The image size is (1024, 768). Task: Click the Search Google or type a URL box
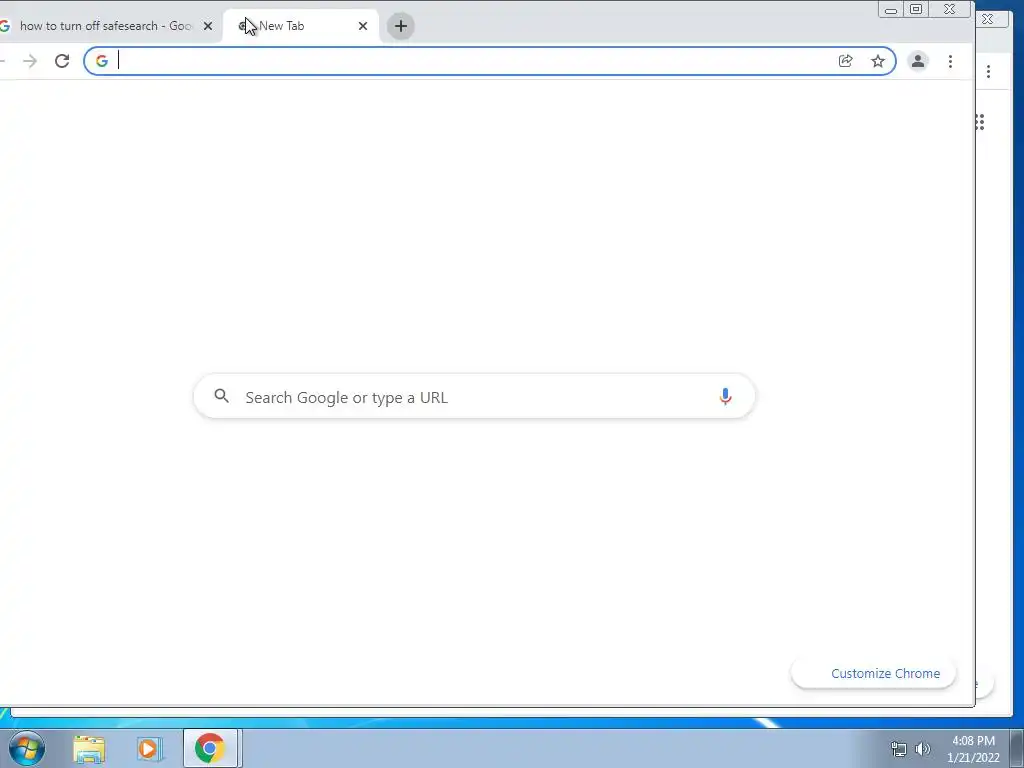pos(475,396)
